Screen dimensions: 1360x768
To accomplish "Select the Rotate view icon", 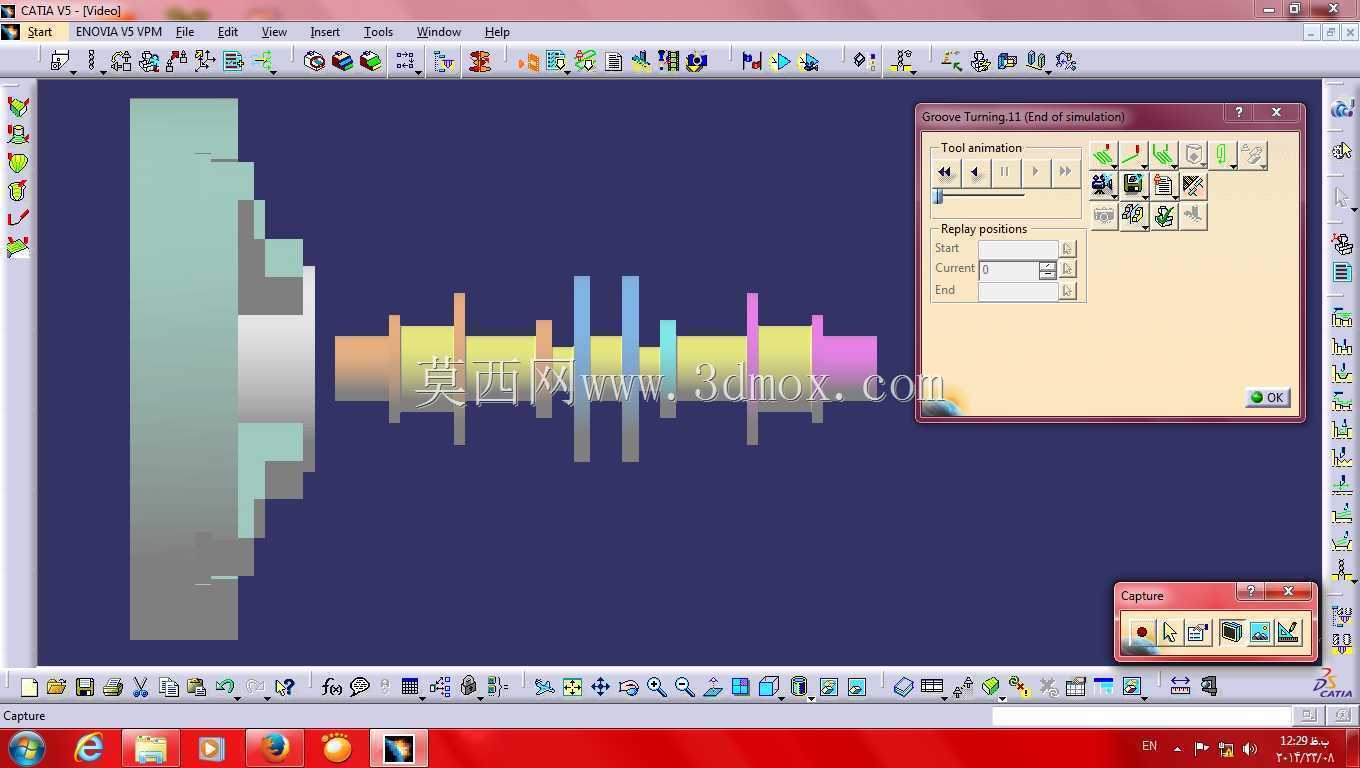I will click(628, 687).
